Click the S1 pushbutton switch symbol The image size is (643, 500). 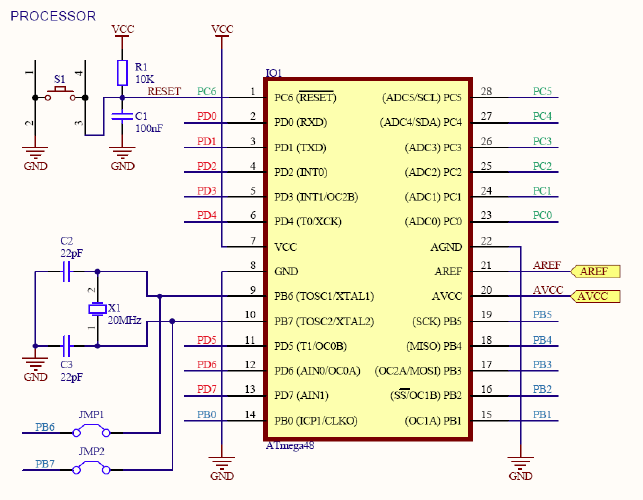tap(62, 95)
